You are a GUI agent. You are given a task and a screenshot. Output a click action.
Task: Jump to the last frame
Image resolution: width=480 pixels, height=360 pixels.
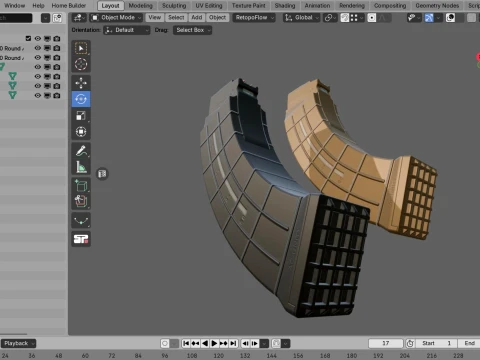pos(233,343)
